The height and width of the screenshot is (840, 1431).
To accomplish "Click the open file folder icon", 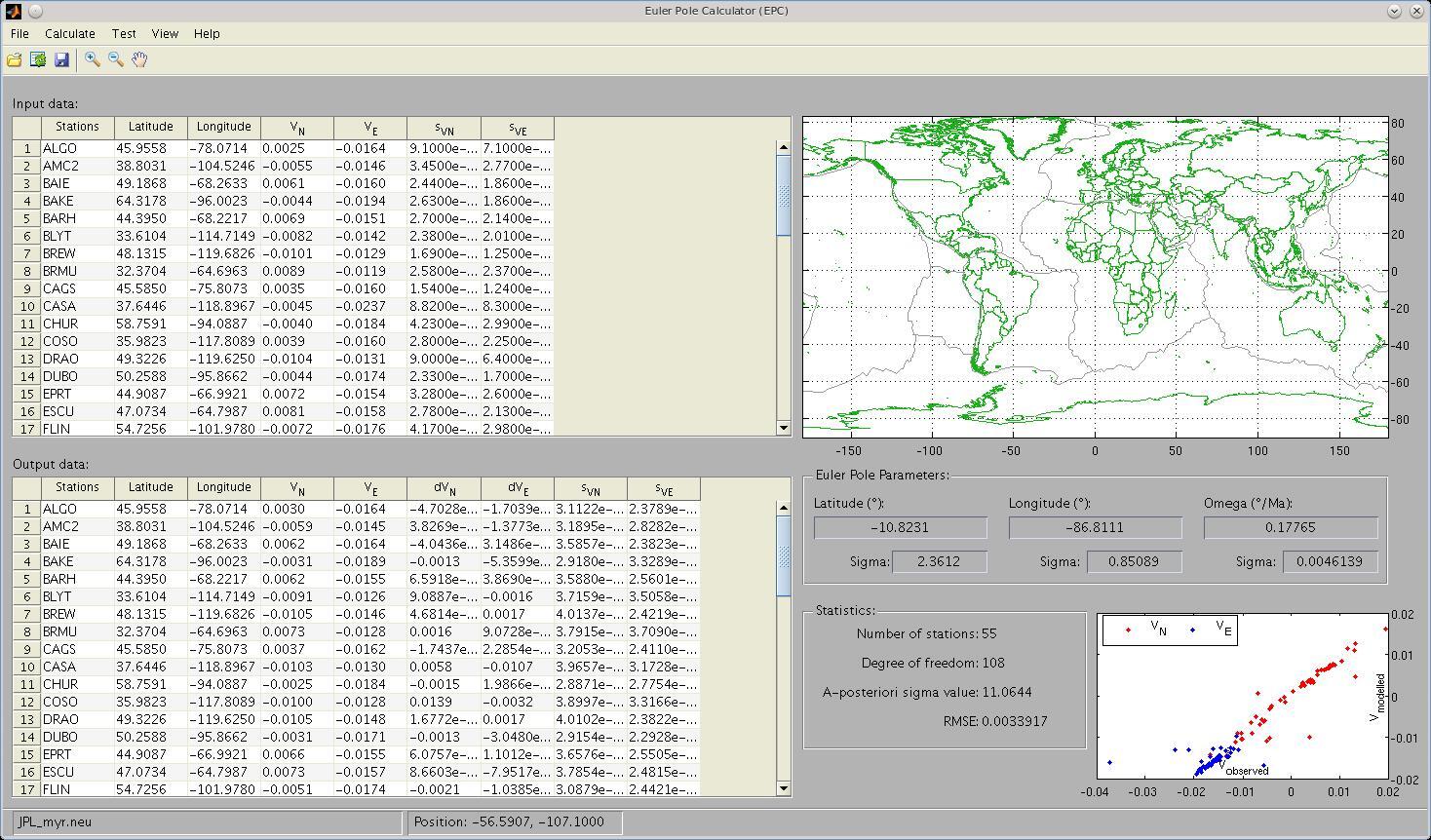I will point(15,60).
